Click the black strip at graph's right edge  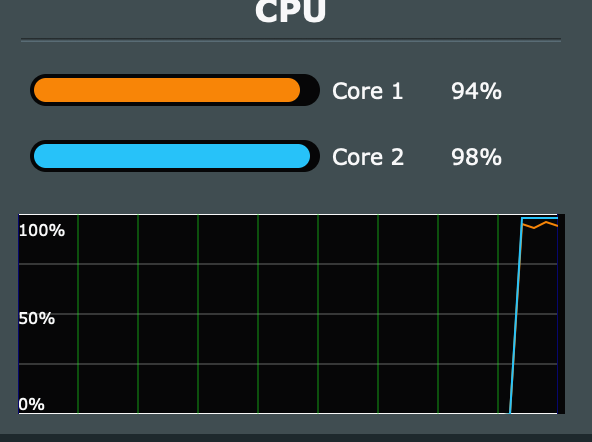[x=561, y=314]
